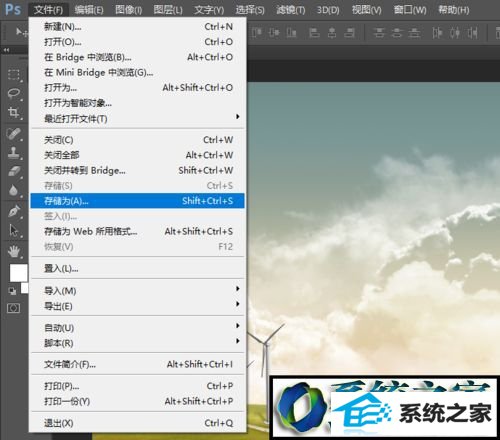Click distribute horizontal centers icon
Image resolution: width=500 pixels, height=440 pixels.
pyautogui.click(x=455, y=33)
